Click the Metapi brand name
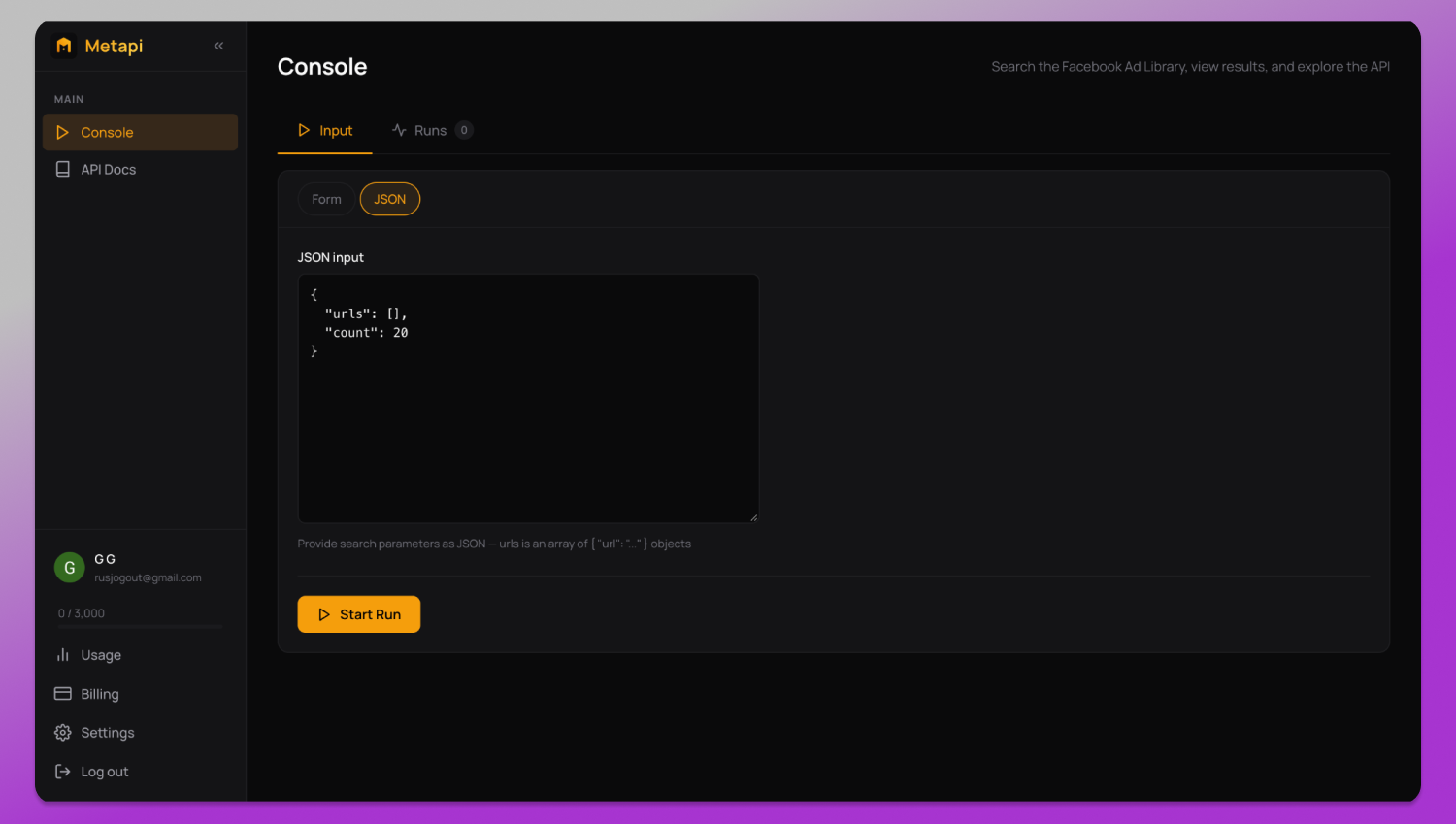The image size is (1456, 824). coord(114,46)
